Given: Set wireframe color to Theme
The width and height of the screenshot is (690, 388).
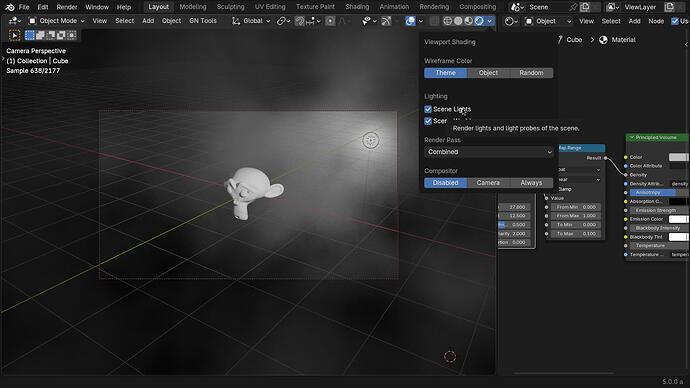Looking at the screenshot, I should tap(445, 73).
